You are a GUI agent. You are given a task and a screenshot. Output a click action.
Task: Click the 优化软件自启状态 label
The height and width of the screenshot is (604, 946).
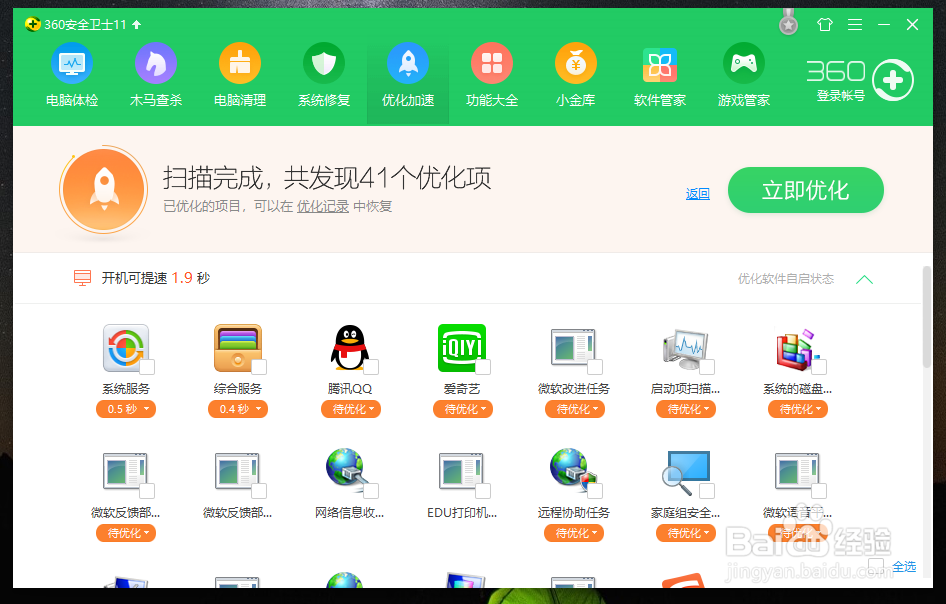click(x=786, y=279)
